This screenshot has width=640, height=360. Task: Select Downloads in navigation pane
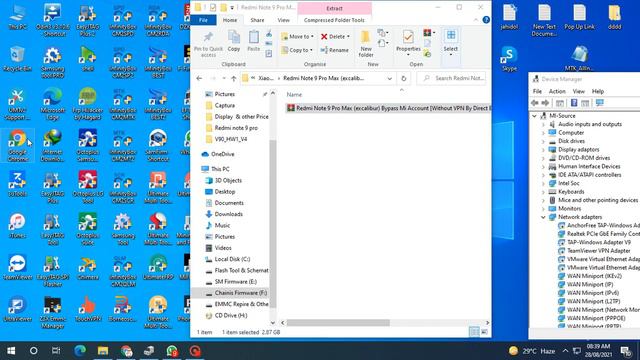click(229, 214)
